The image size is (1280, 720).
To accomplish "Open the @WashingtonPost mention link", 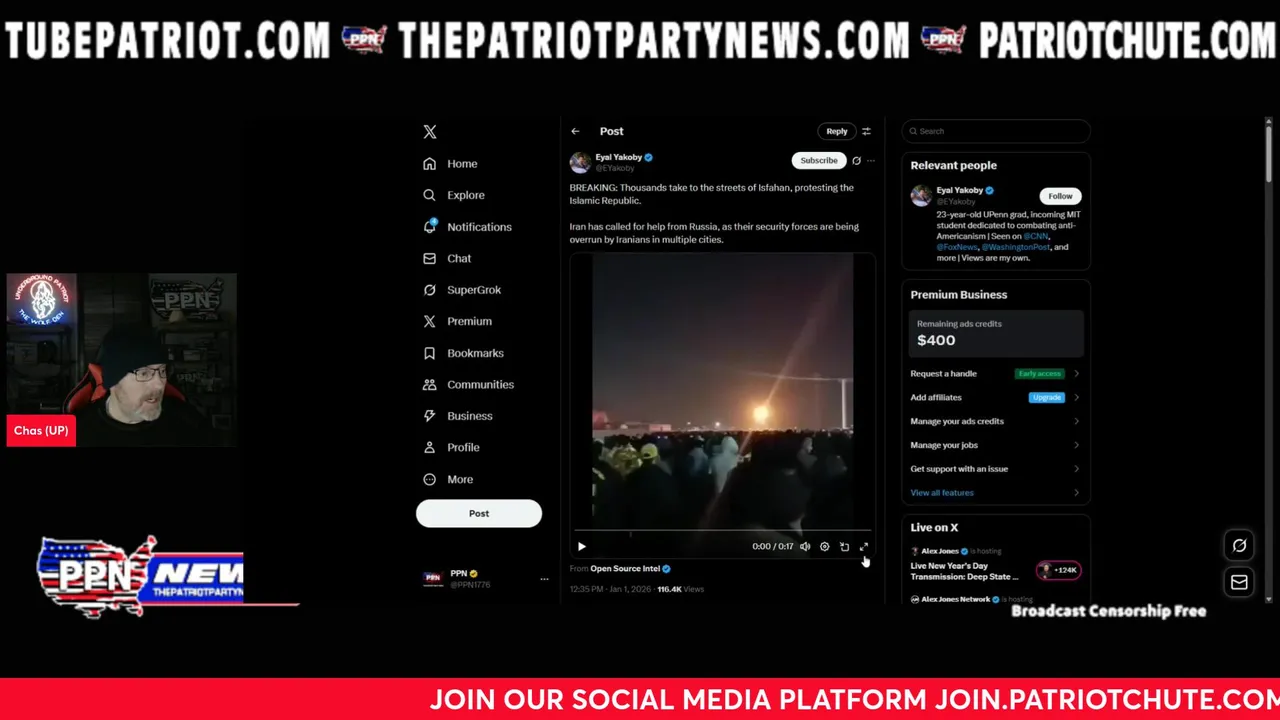I will [x=1015, y=247].
